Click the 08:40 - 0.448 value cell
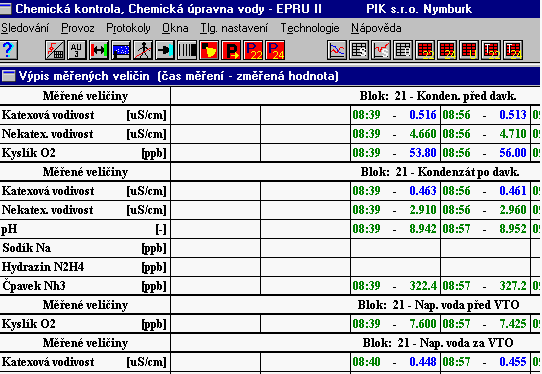Screen dimensions: 542x374 pos(395,362)
